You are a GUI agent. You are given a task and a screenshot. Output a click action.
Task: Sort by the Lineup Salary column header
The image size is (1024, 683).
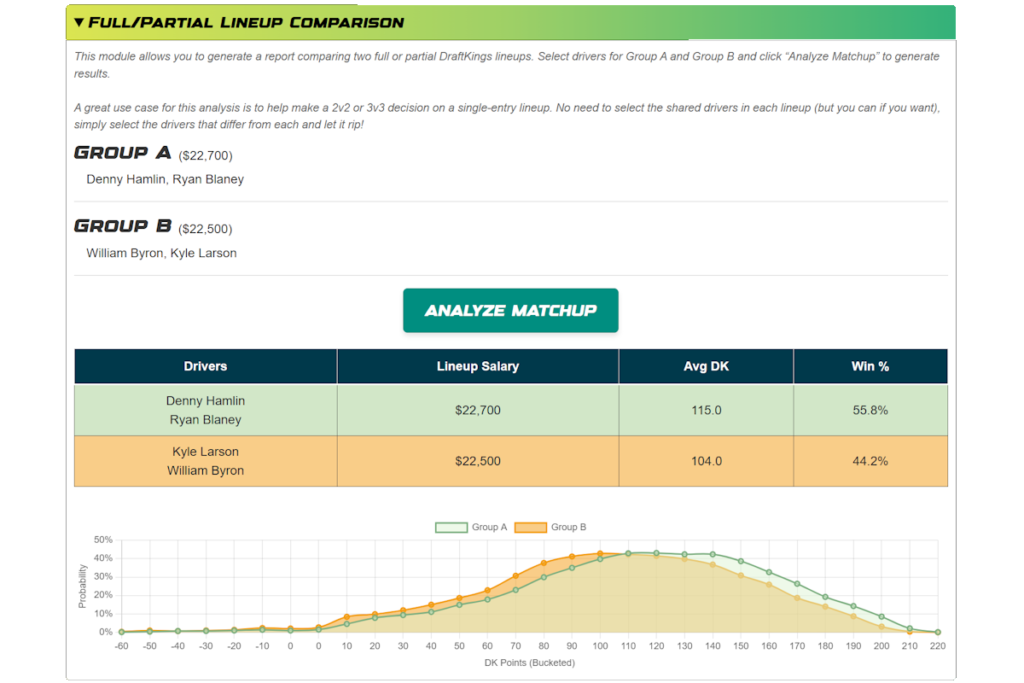[477, 366]
